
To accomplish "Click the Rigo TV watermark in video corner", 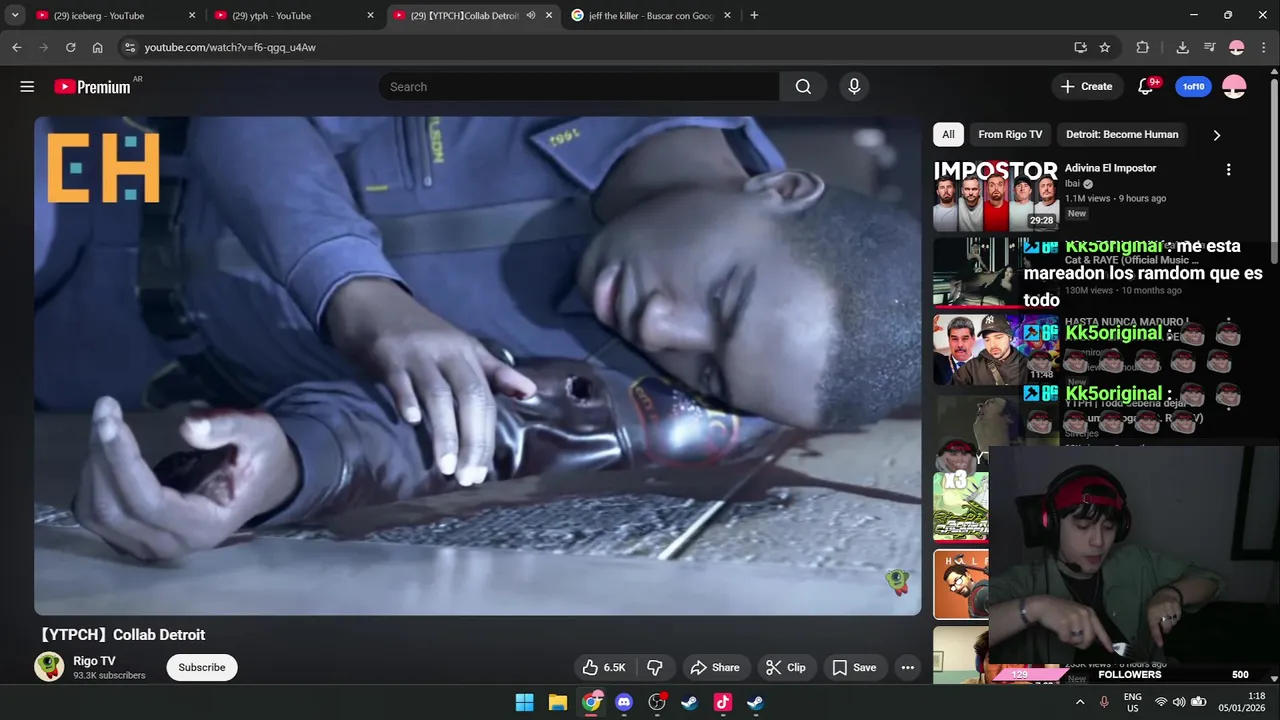I will pos(897,581).
